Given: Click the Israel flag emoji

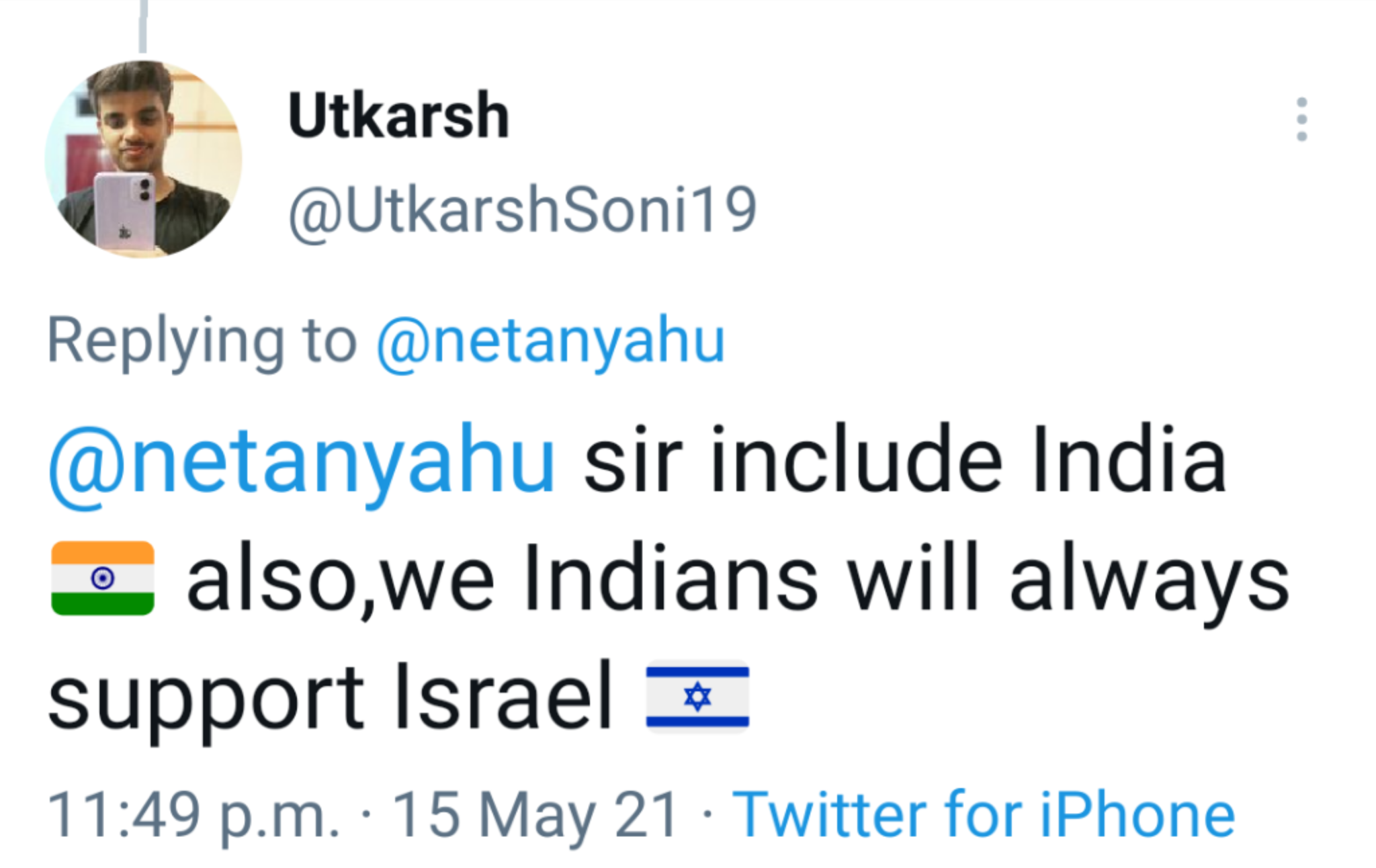Looking at the screenshot, I should pos(697,697).
